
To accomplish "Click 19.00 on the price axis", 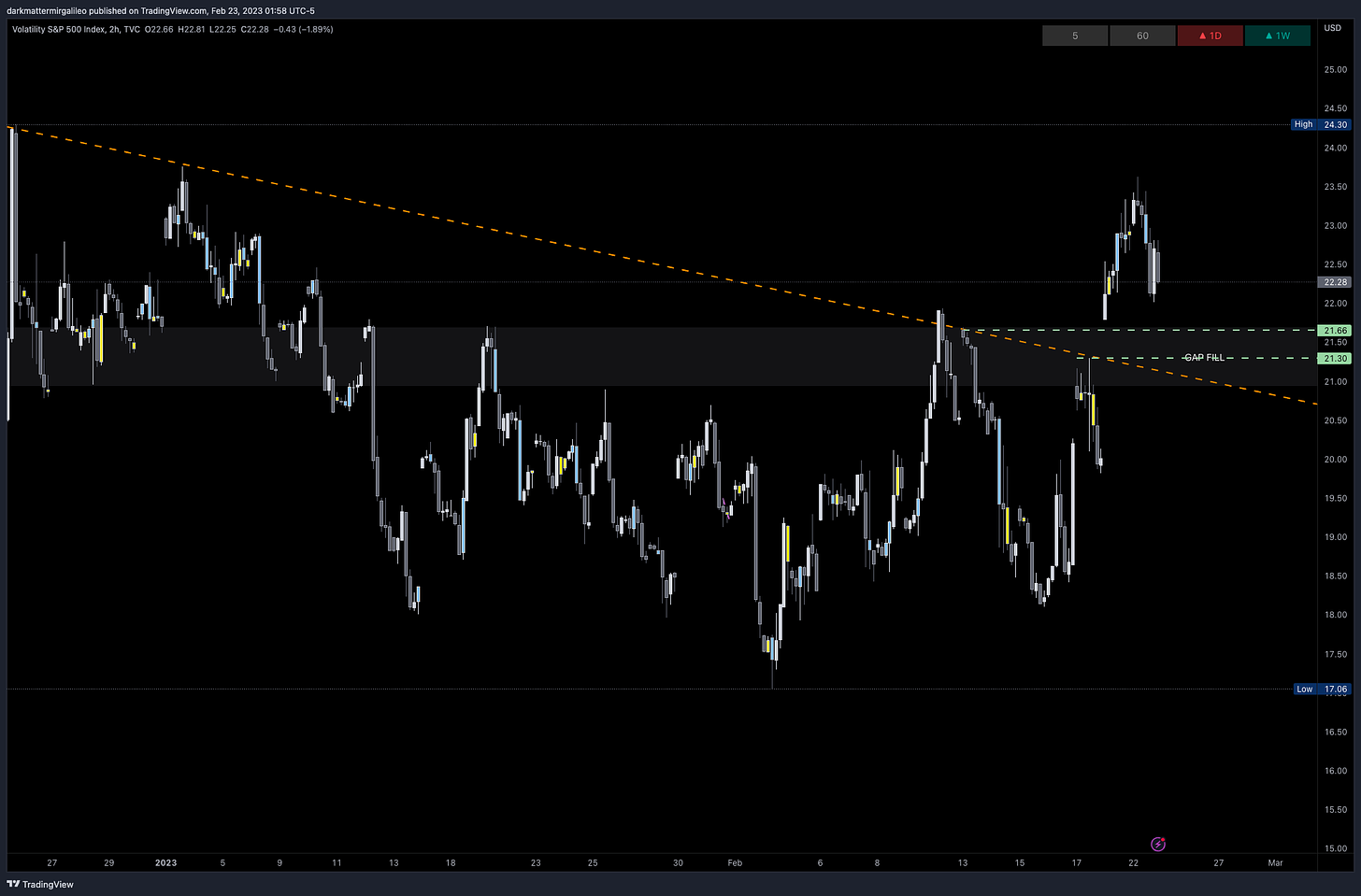I will click(1335, 537).
